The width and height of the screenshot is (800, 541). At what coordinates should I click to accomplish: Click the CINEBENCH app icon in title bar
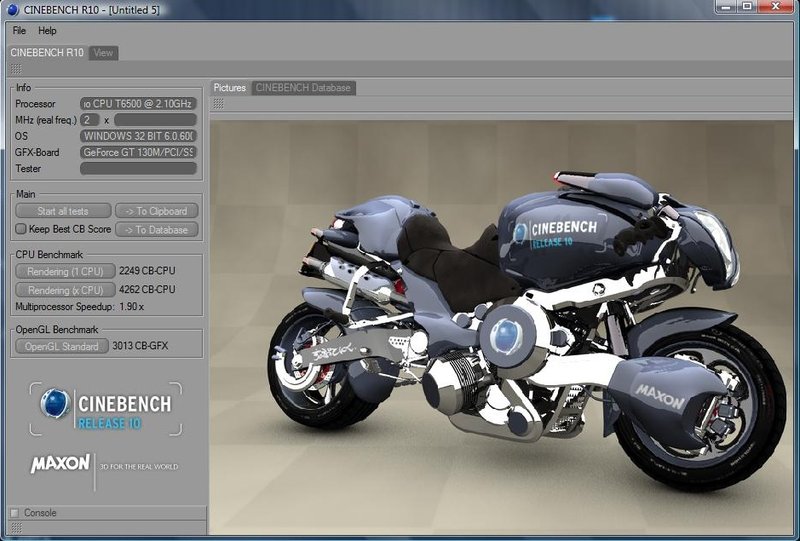pyautogui.click(x=13, y=9)
